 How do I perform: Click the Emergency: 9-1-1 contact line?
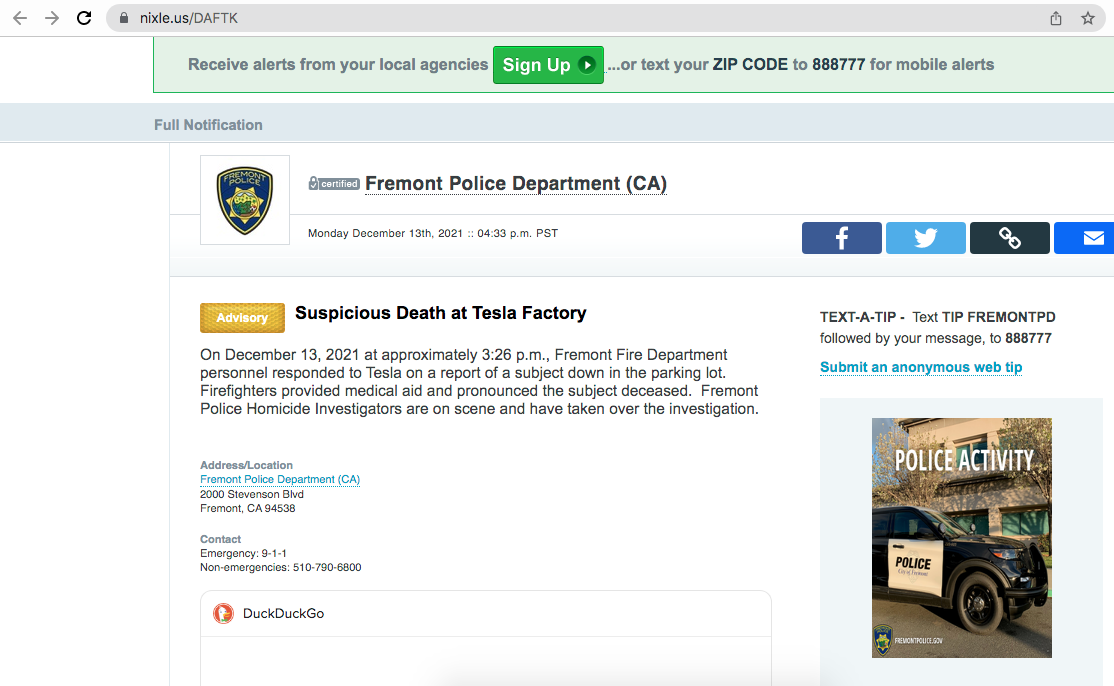point(243,553)
